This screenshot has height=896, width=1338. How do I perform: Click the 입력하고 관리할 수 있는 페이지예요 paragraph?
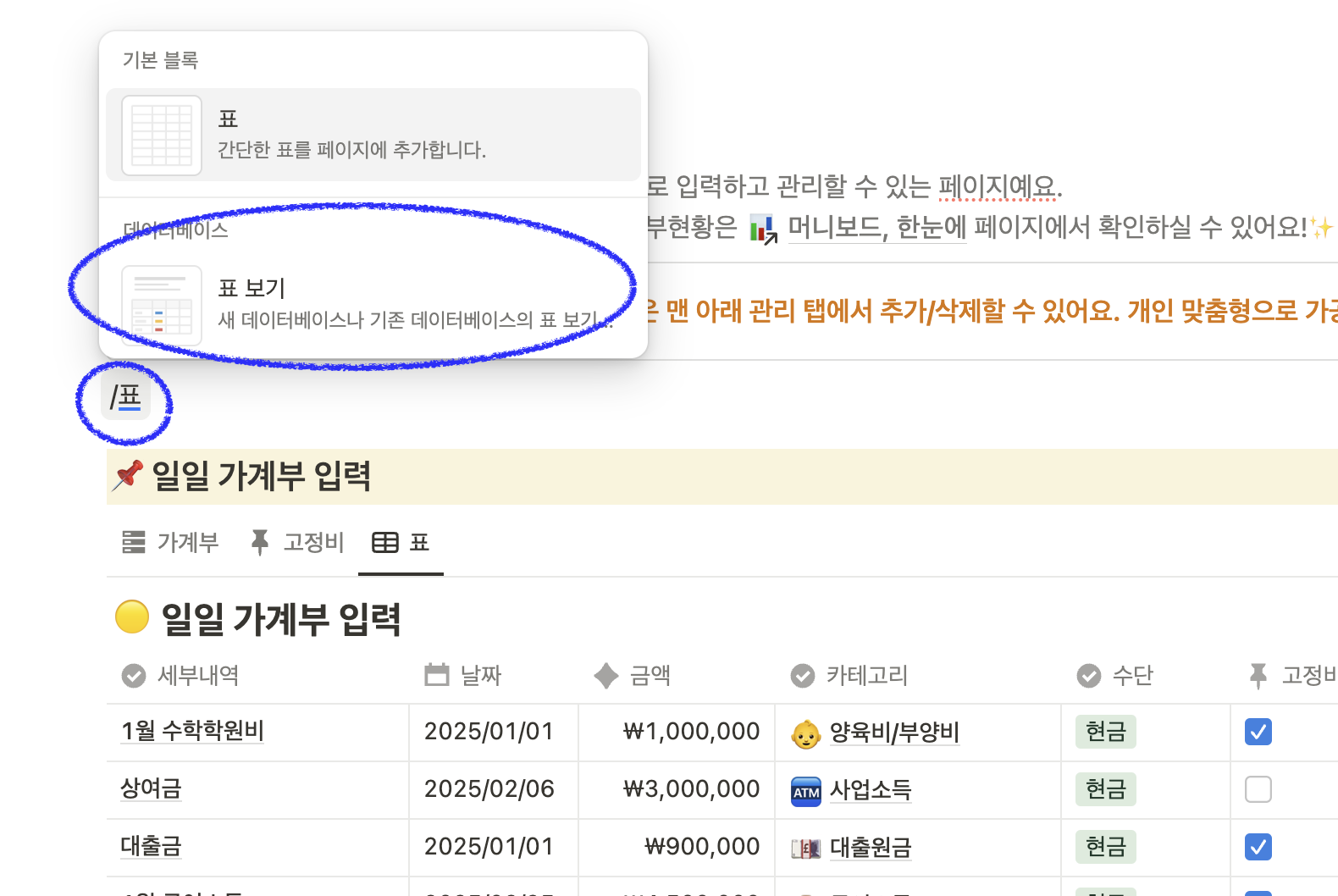click(854, 186)
